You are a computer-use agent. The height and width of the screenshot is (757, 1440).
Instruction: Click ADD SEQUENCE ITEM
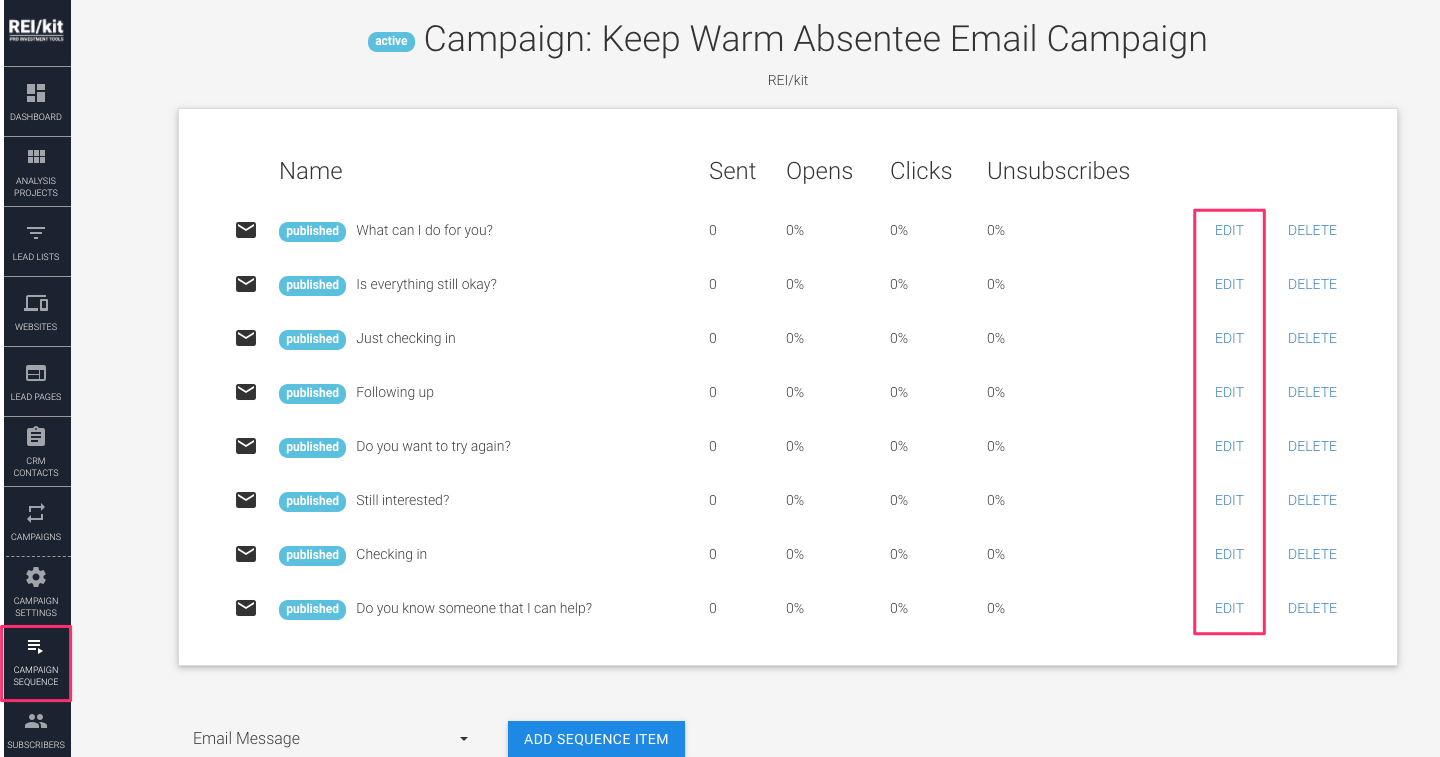(x=596, y=738)
